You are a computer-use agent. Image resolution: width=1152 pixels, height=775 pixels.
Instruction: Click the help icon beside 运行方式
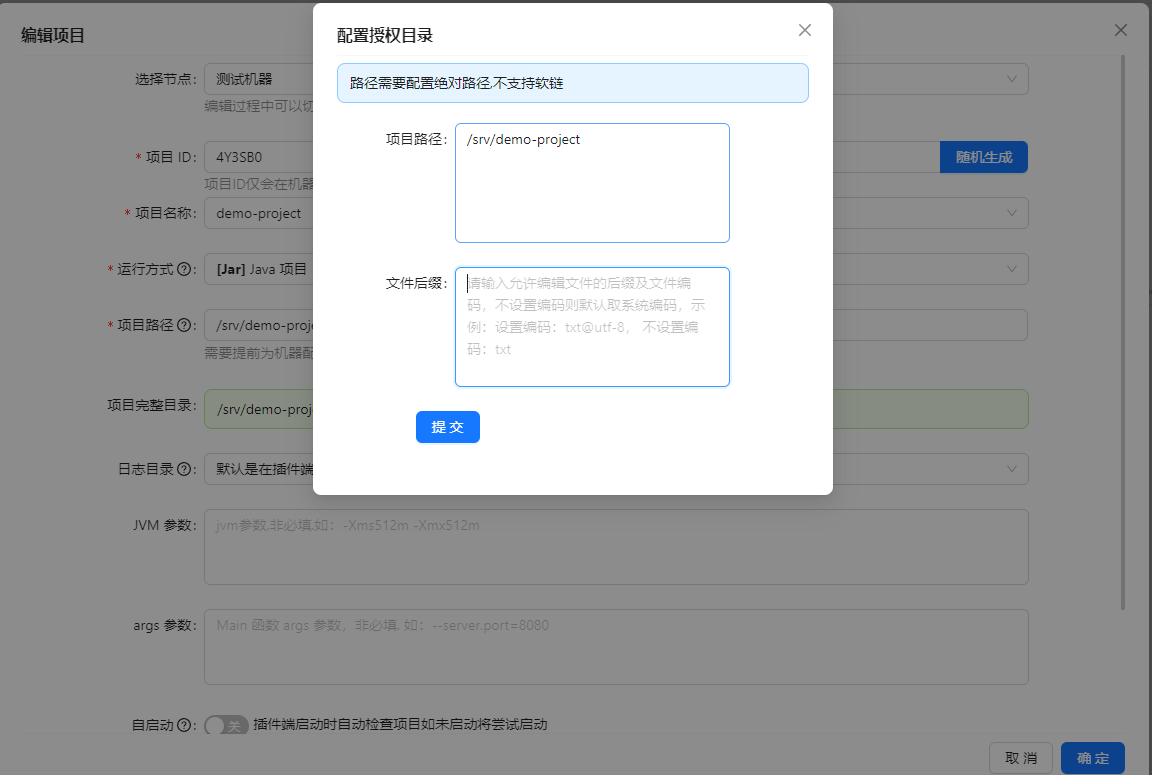184,269
